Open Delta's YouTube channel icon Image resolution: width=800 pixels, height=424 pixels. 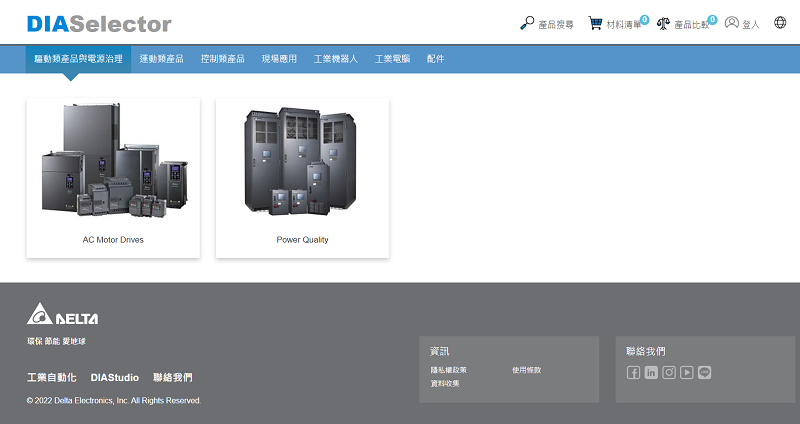[x=687, y=373]
